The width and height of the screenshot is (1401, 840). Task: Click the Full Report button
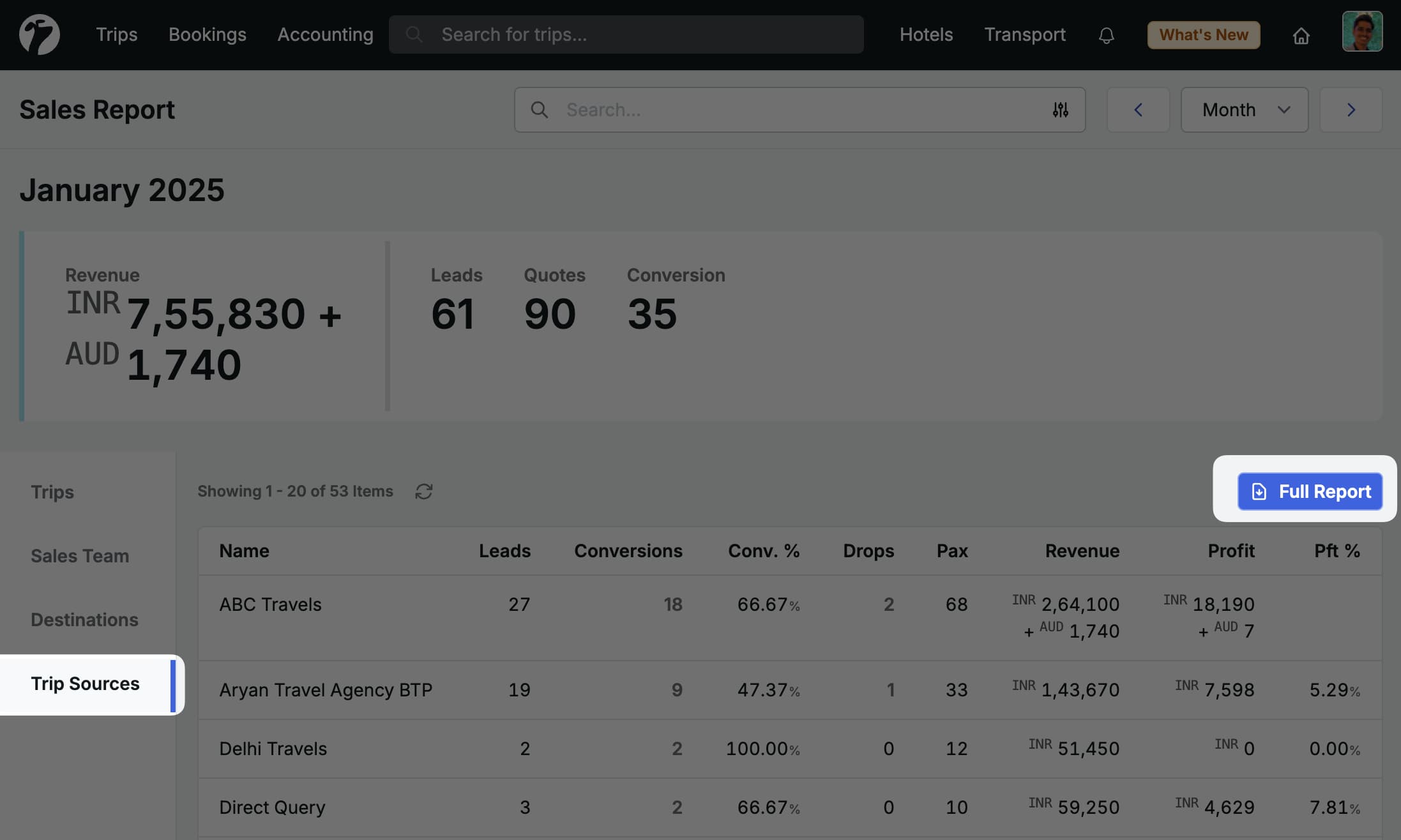[x=1310, y=491]
